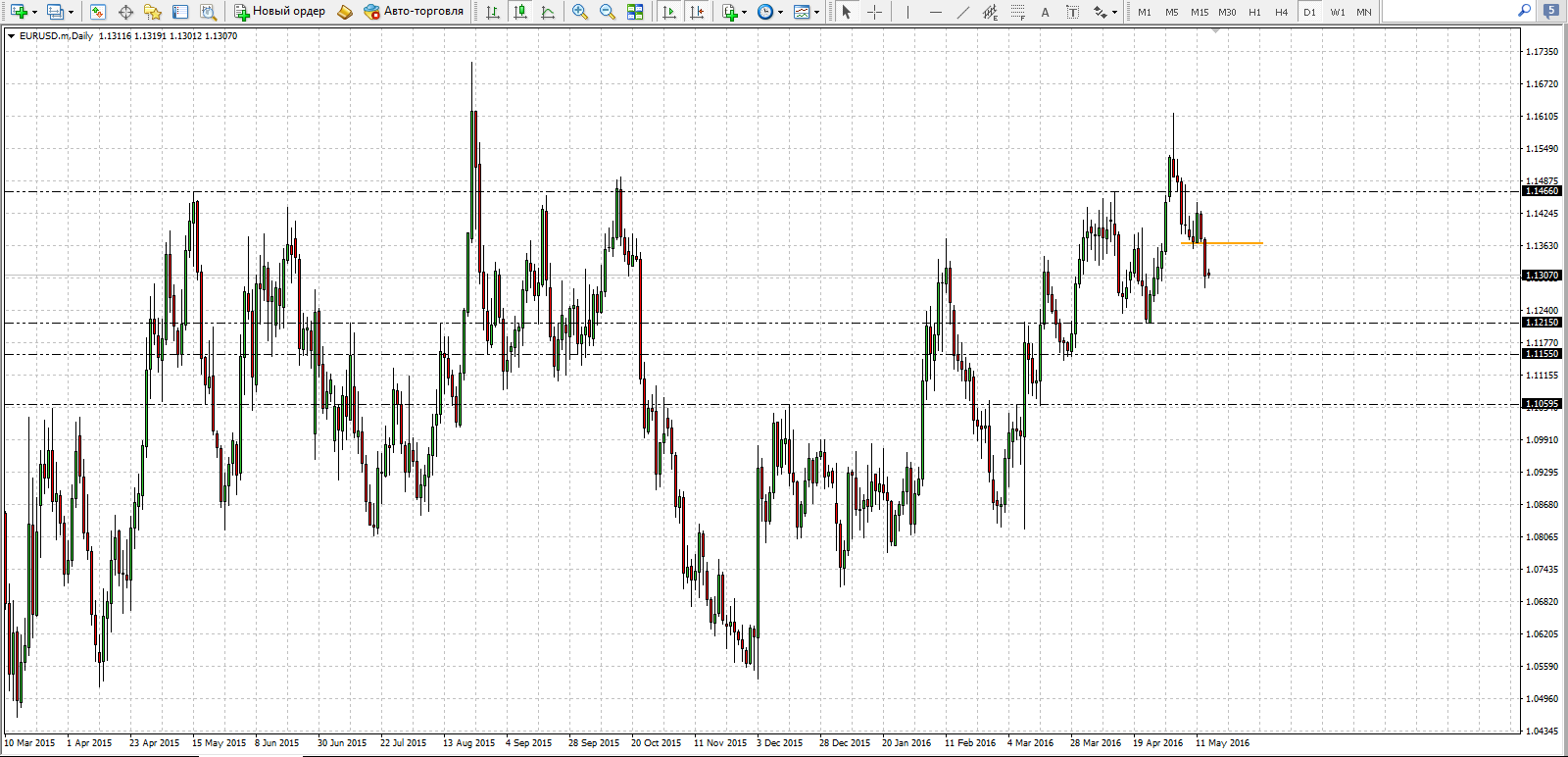This screenshot has width=1568, height=757.
Task: Toggle the Data Window crosshair icon
Action: point(125,12)
